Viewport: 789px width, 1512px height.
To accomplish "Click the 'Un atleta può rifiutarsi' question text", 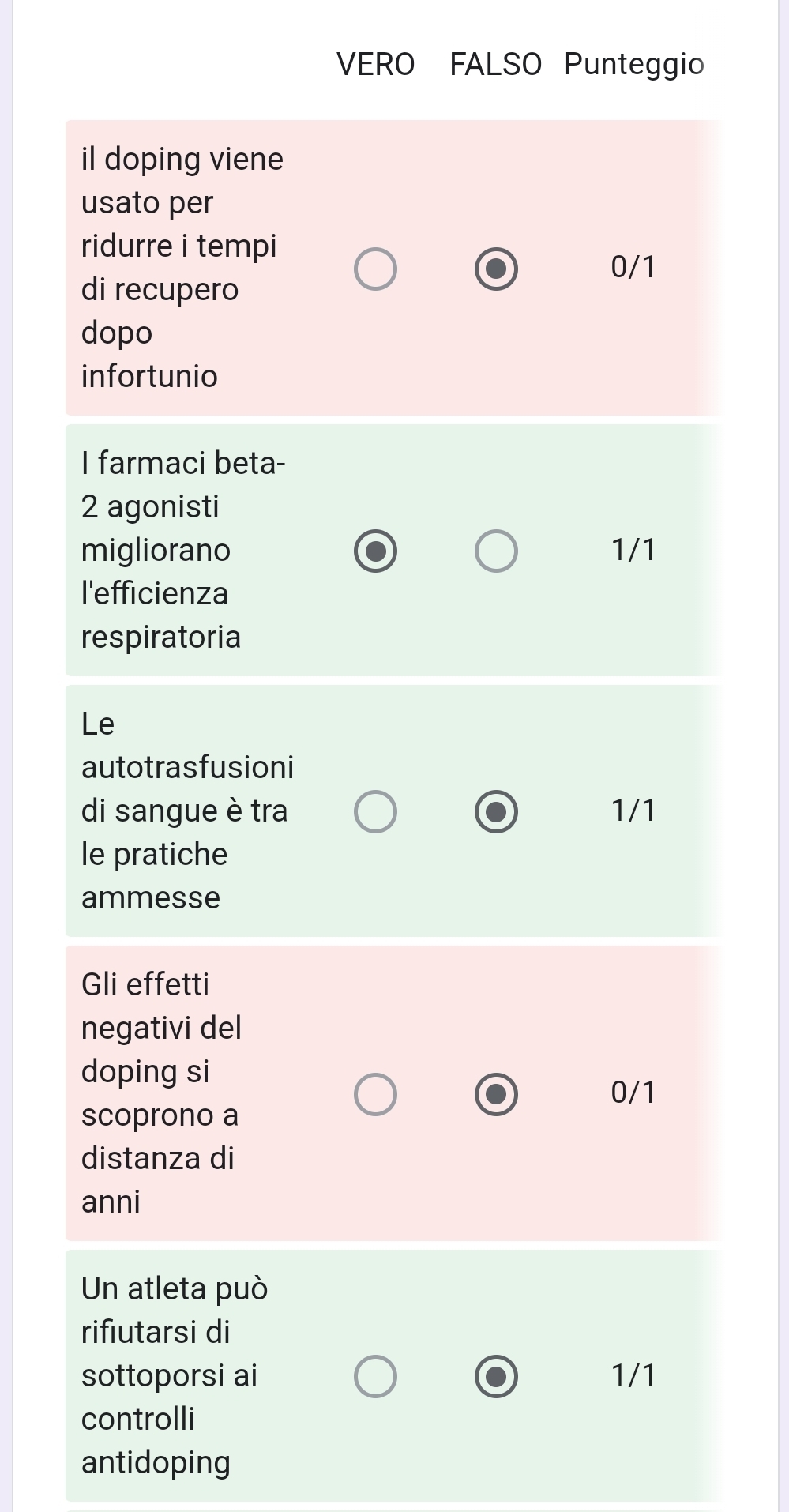I will (174, 1375).
